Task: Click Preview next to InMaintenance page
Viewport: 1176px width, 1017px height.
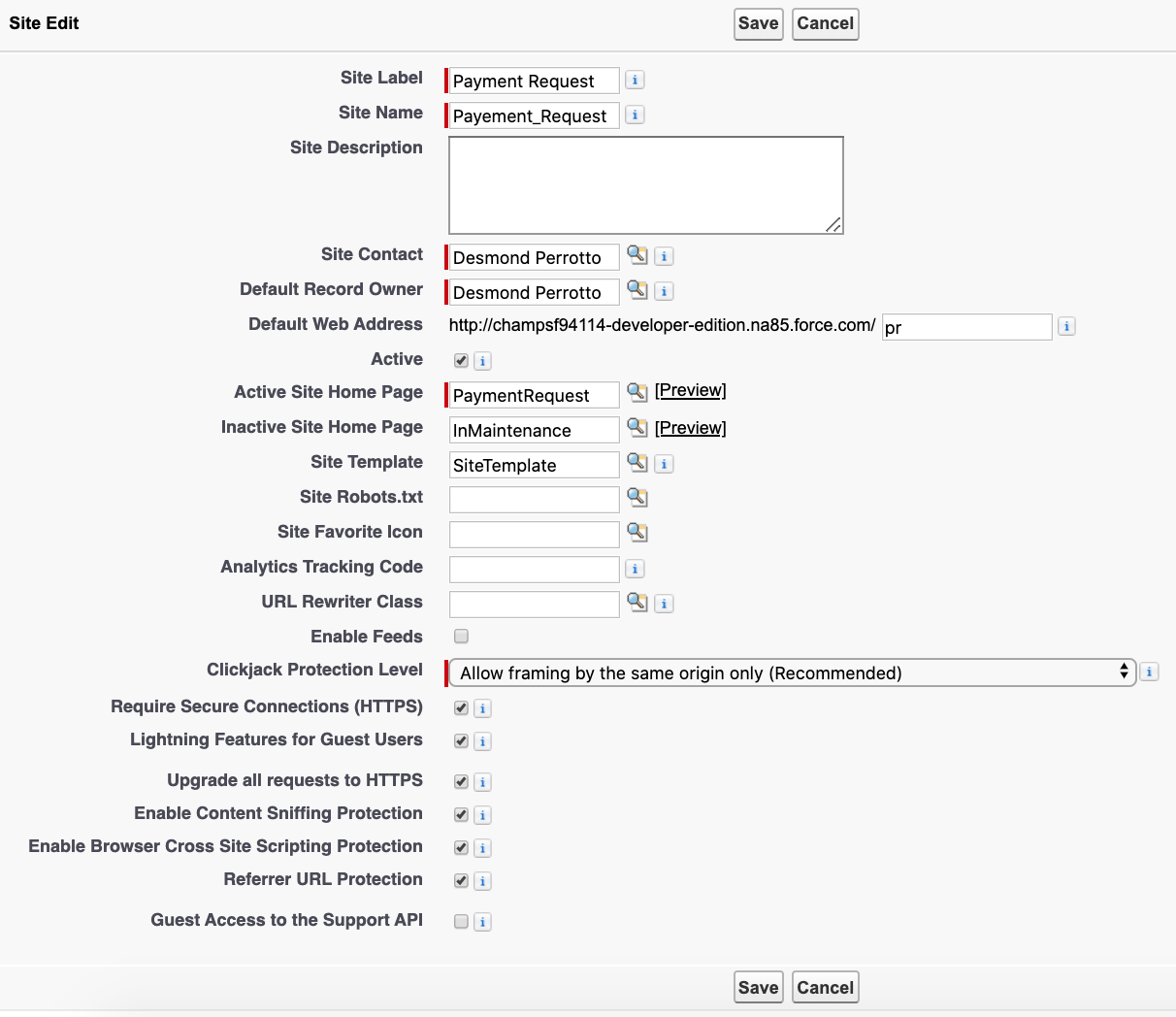Action: 690,427
